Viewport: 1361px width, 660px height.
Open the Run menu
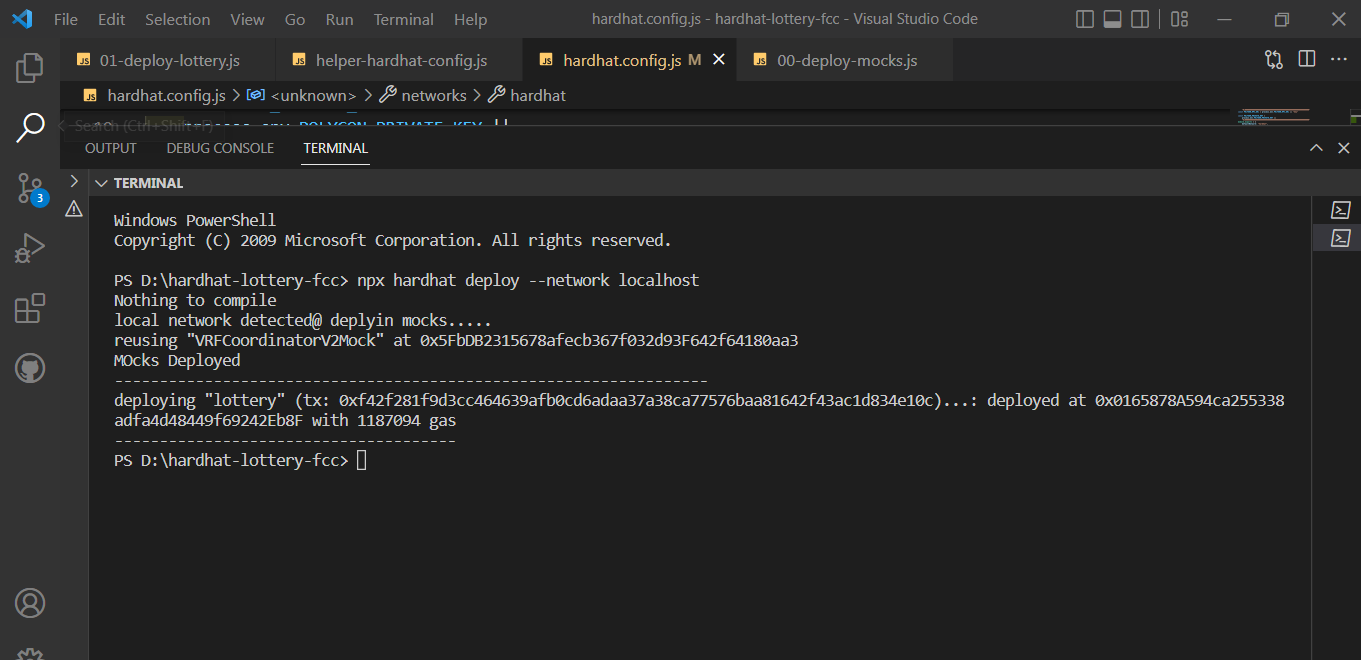click(340, 19)
